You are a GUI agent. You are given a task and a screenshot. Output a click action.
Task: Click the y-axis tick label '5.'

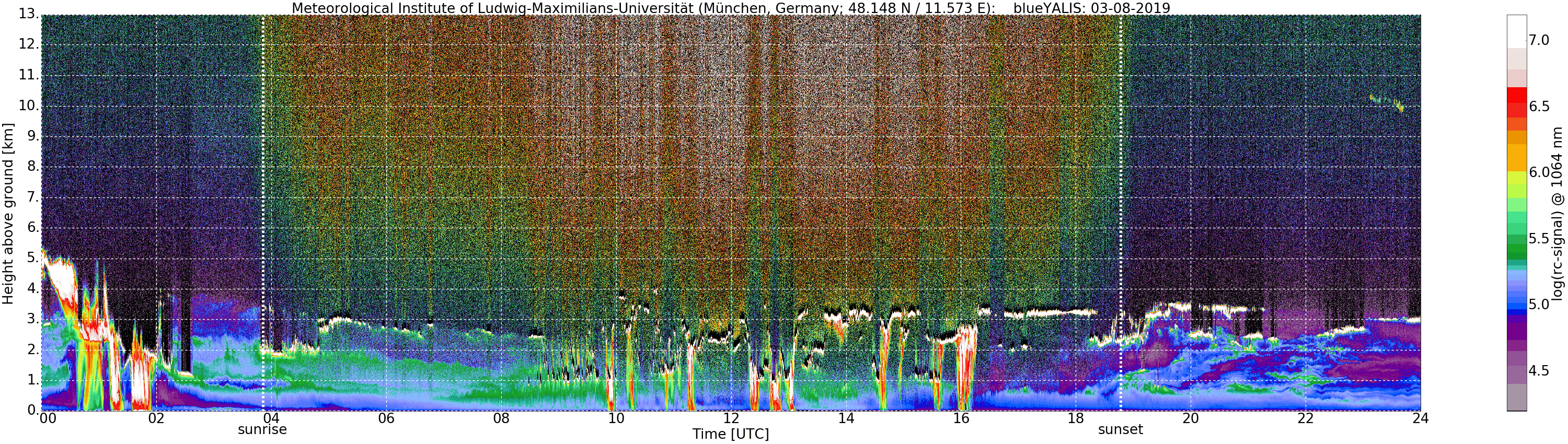click(33, 258)
